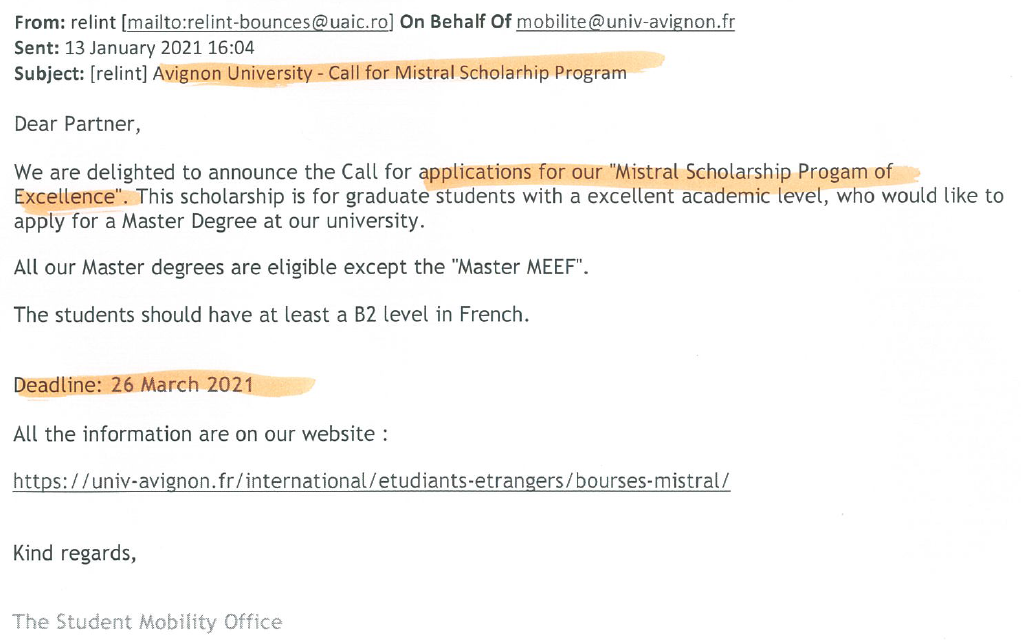Image resolution: width=1021 pixels, height=643 pixels.
Task: Click the "Kind regards," closing line
Action: tap(74, 552)
